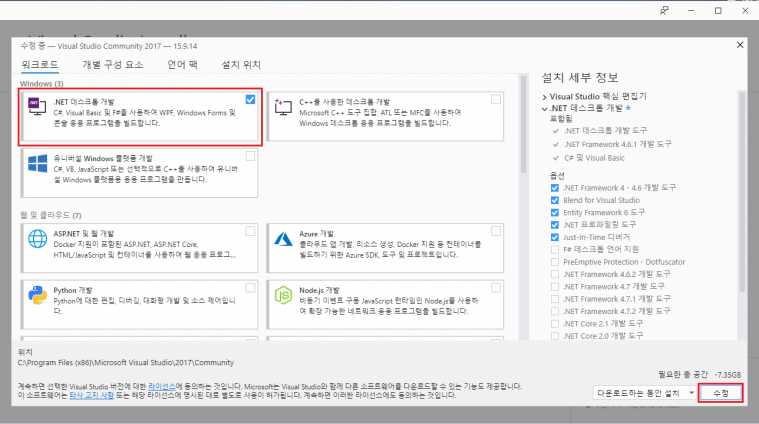Click the ASP.NET globe icon
This screenshot has width=759, height=424.
click(x=37, y=239)
